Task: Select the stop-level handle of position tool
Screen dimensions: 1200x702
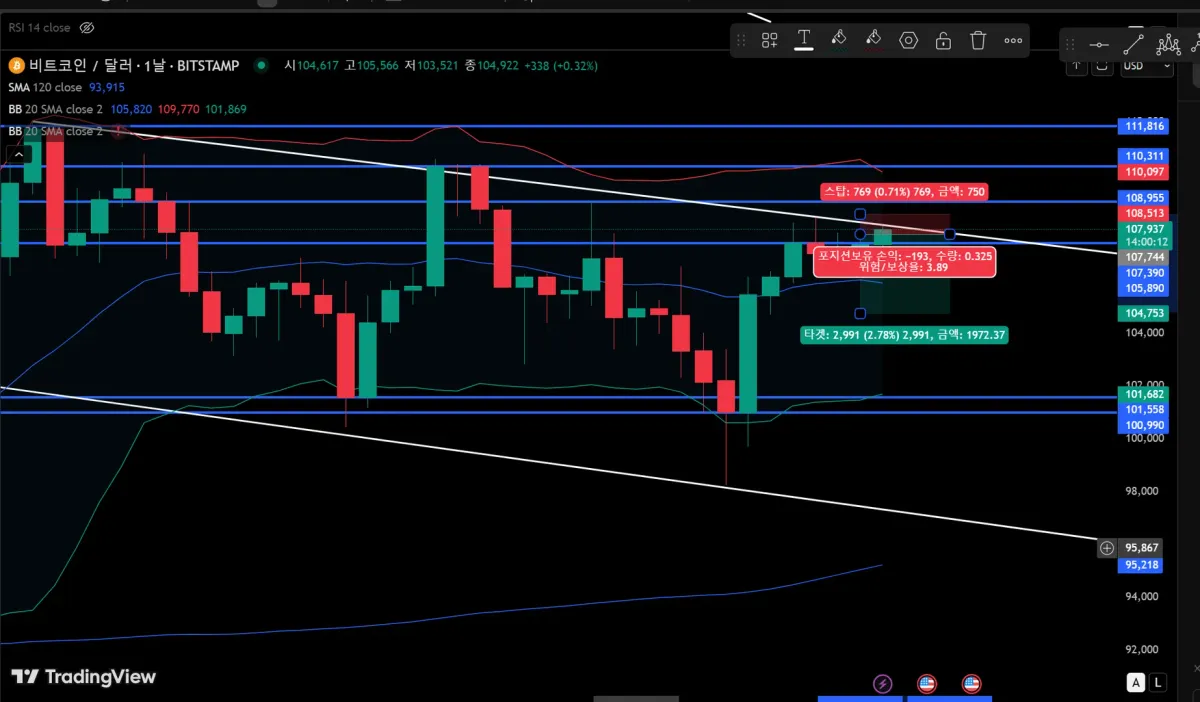Action: point(860,214)
